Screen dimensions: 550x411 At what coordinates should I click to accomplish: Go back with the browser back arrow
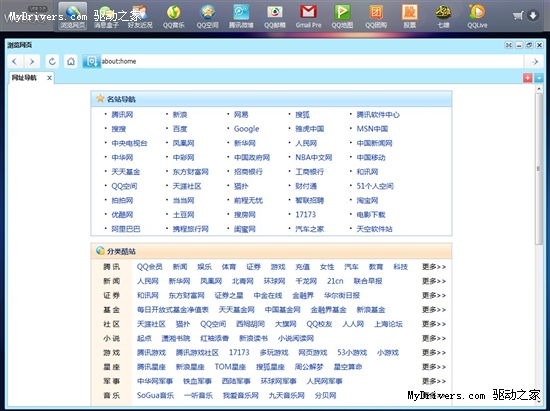[x=15, y=61]
